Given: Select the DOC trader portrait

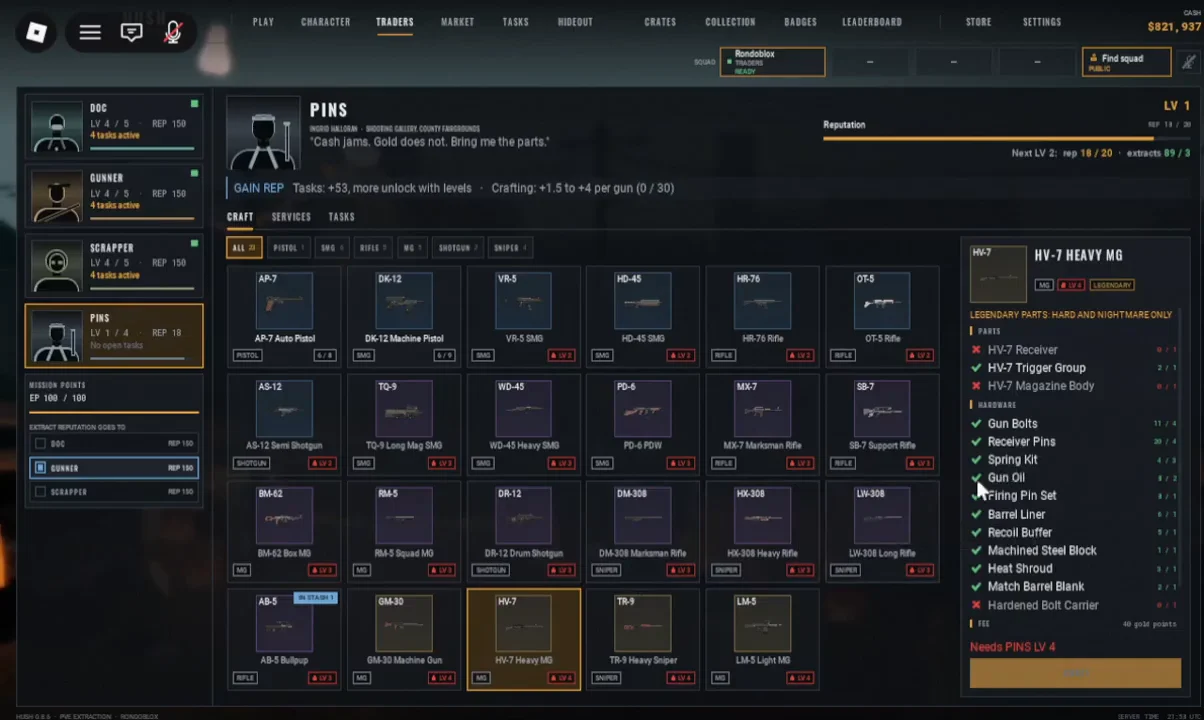Looking at the screenshot, I should [x=56, y=126].
